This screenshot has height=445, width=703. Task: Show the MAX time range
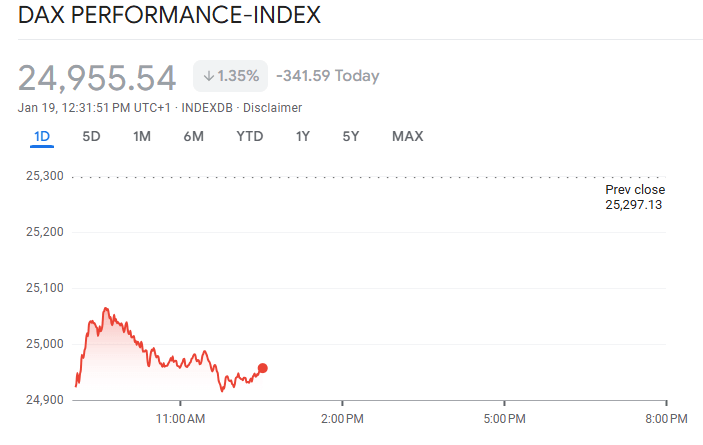pyautogui.click(x=408, y=136)
